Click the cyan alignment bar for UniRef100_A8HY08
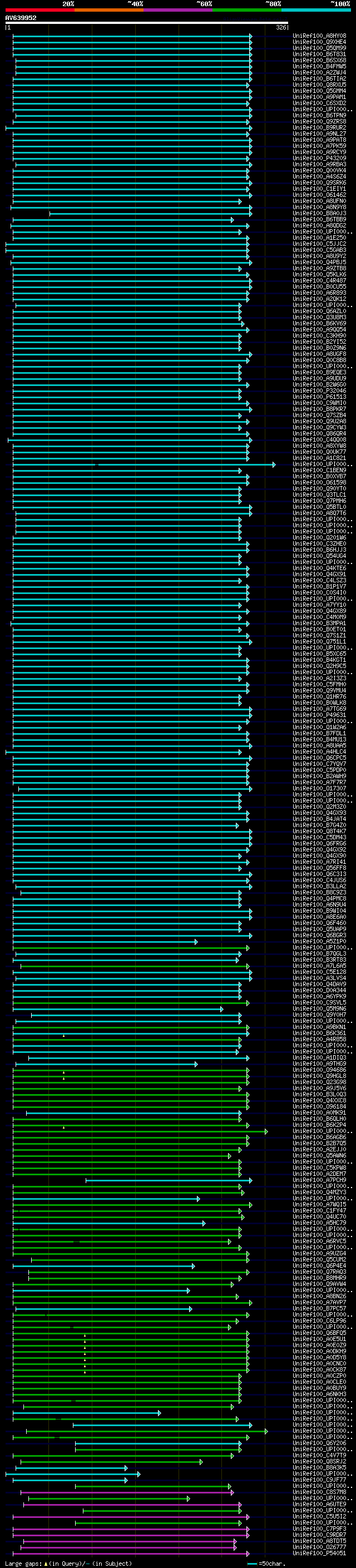Image resolution: width=356 pixels, height=1568 pixels. point(132,36)
